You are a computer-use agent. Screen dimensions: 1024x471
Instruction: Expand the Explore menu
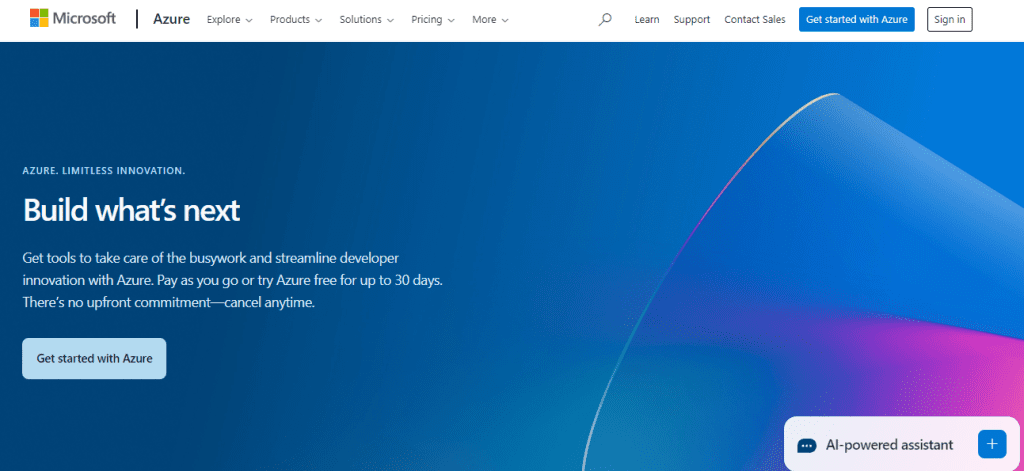229,20
